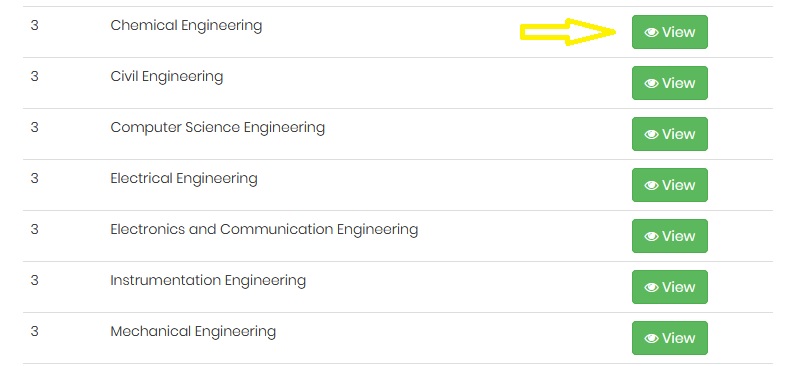Click eye icon for Electronics and Communication Engineering
The width and height of the screenshot is (786, 366).
651,237
